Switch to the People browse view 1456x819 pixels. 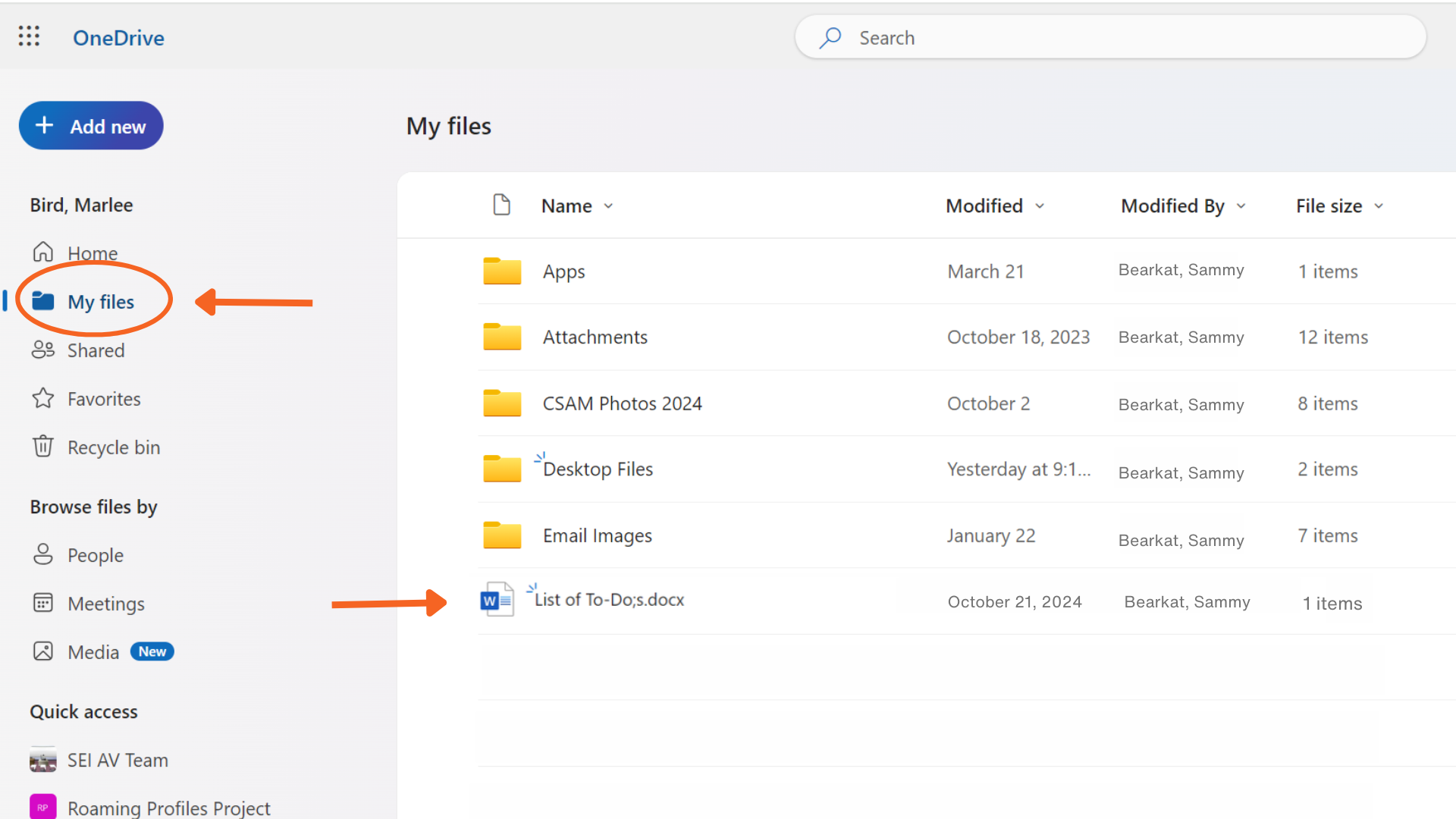(x=43, y=554)
